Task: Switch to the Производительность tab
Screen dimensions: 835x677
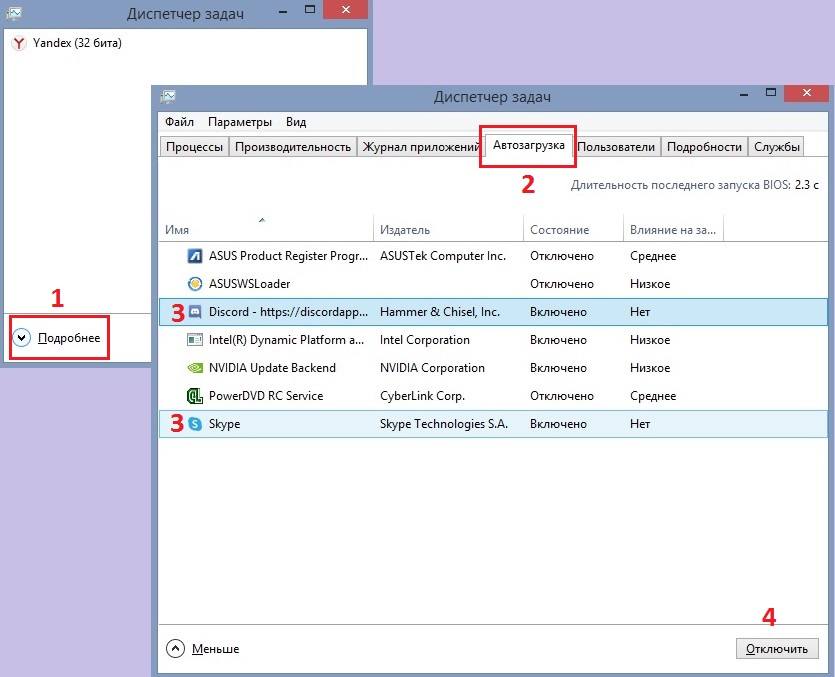Action: (293, 146)
